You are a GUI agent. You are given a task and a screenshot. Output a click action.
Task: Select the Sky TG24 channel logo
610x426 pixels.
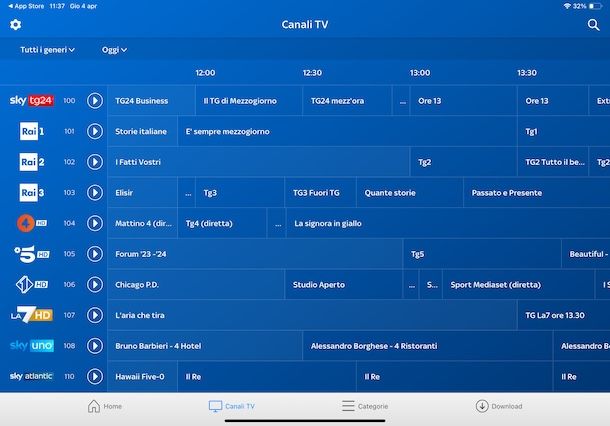(x=32, y=101)
